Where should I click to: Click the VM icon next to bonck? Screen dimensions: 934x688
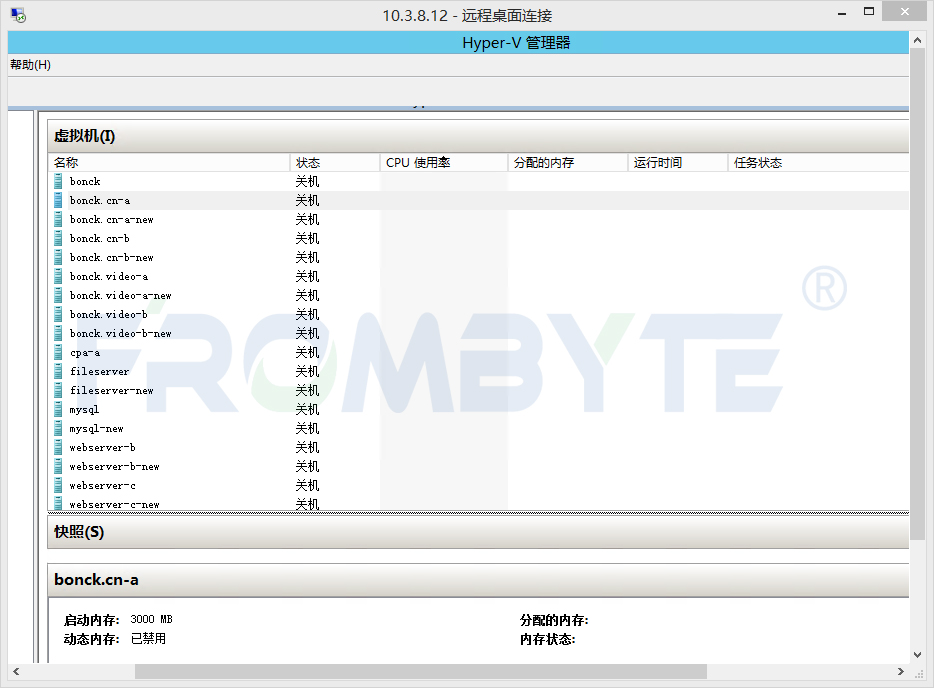point(59,182)
